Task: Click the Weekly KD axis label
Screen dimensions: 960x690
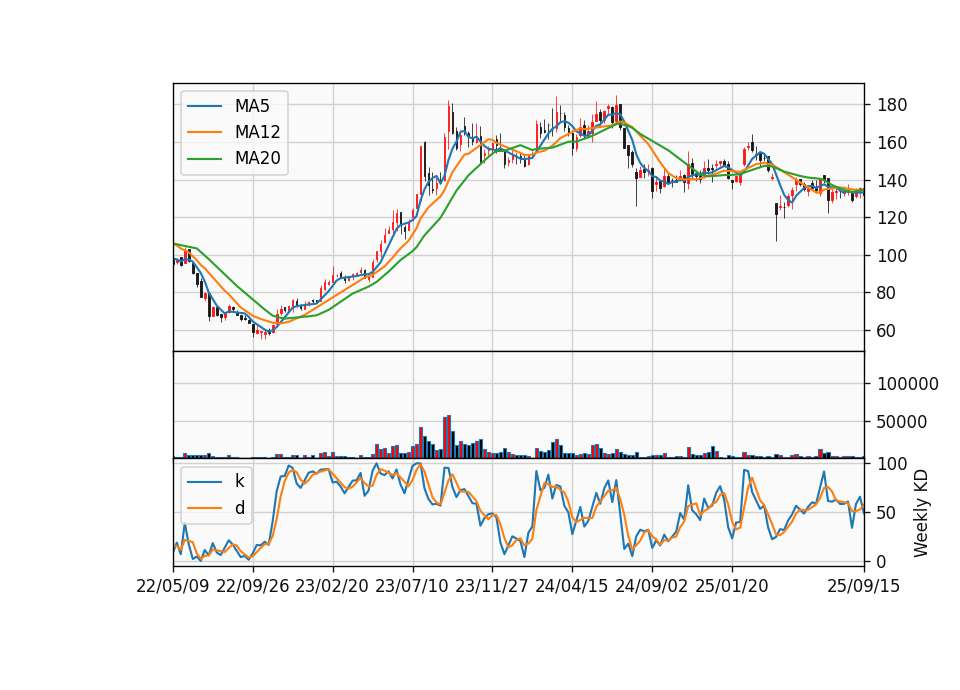Action: pyautogui.click(x=921, y=513)
